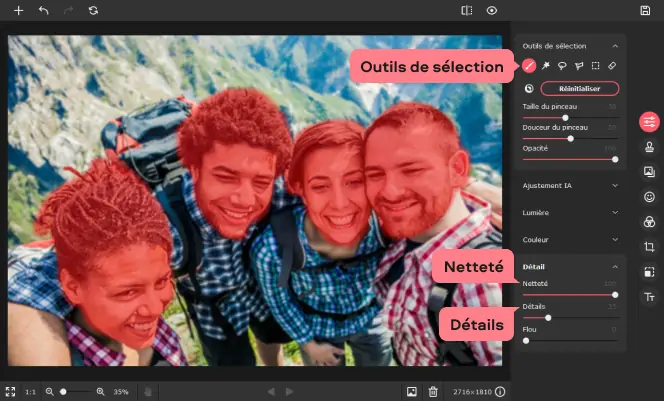Click the zoom in magnifier
The height and width of the screenshot is (401, 664).
click(100, 392)
